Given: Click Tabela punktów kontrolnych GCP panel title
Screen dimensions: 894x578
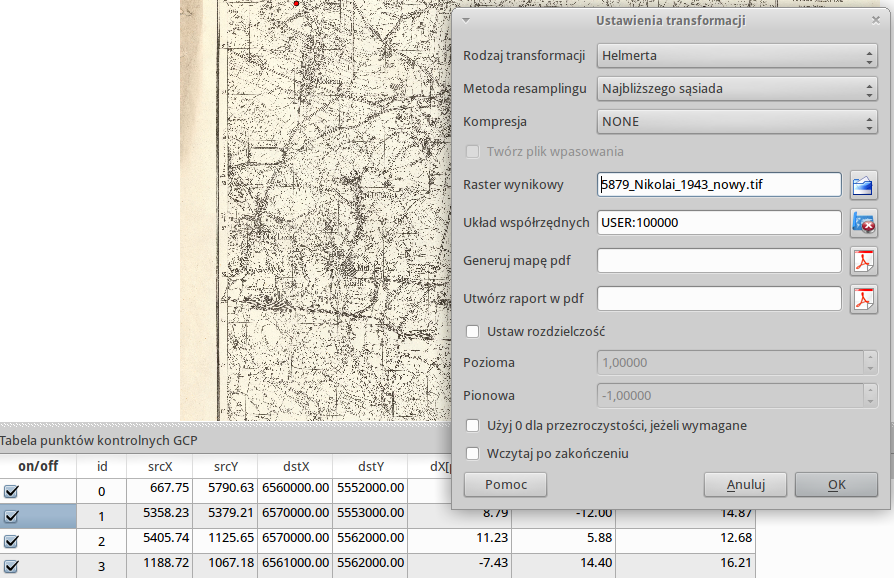Looking at the screenshot, I should point(99,441).
